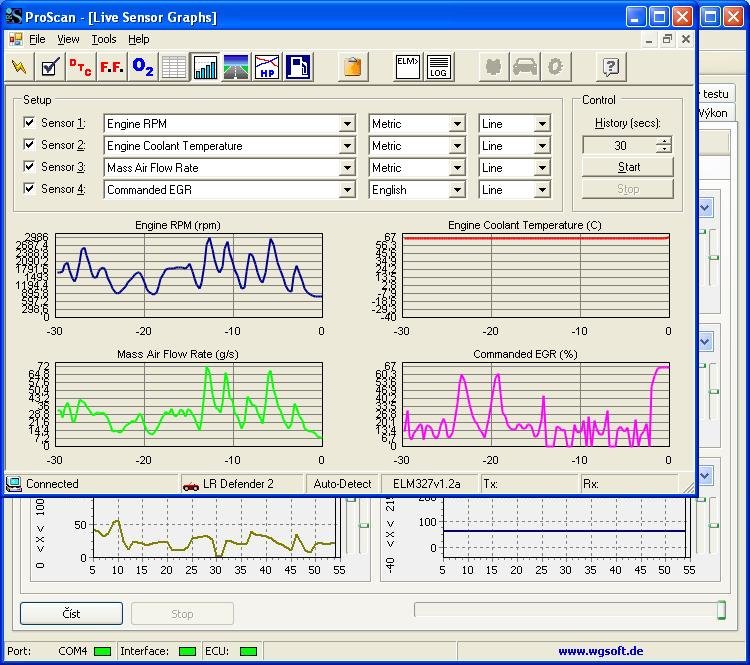
Task: Open the DTC trouble codes icon
Action: click(81, 67)
